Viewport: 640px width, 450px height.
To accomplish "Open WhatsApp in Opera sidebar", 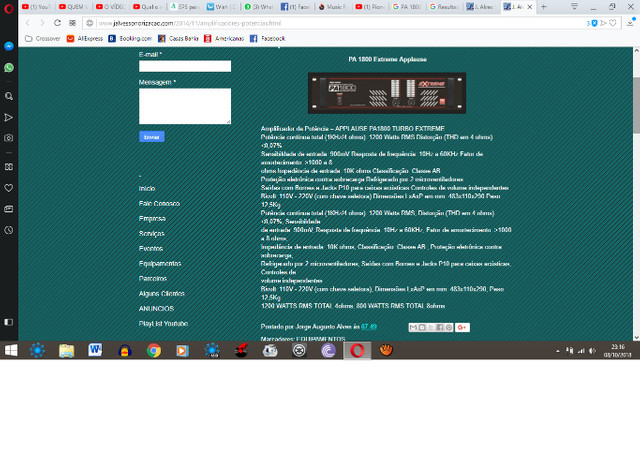I will [x=9, y=67].
